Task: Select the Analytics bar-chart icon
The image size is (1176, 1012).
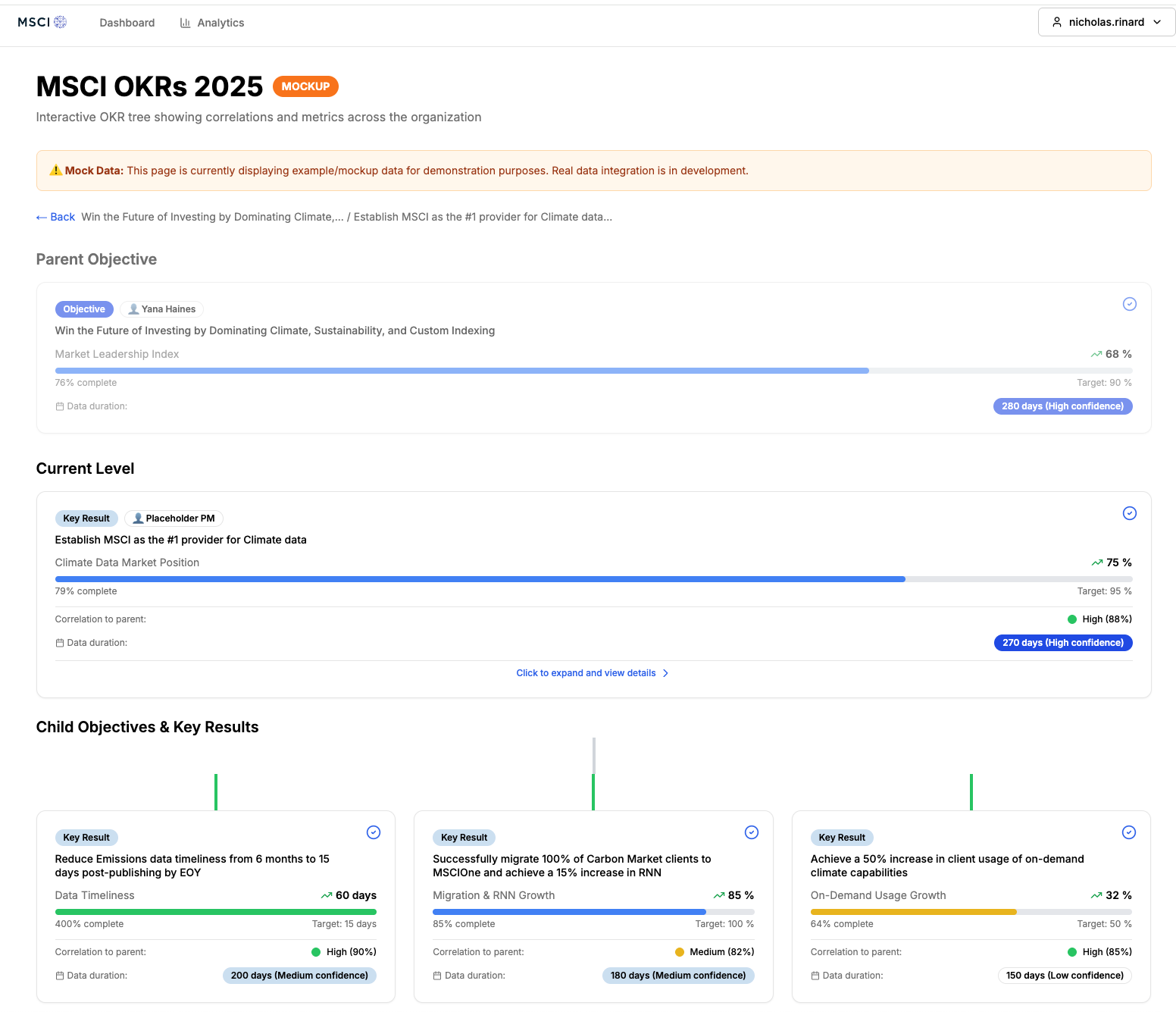Action: [x=186, y=23]
